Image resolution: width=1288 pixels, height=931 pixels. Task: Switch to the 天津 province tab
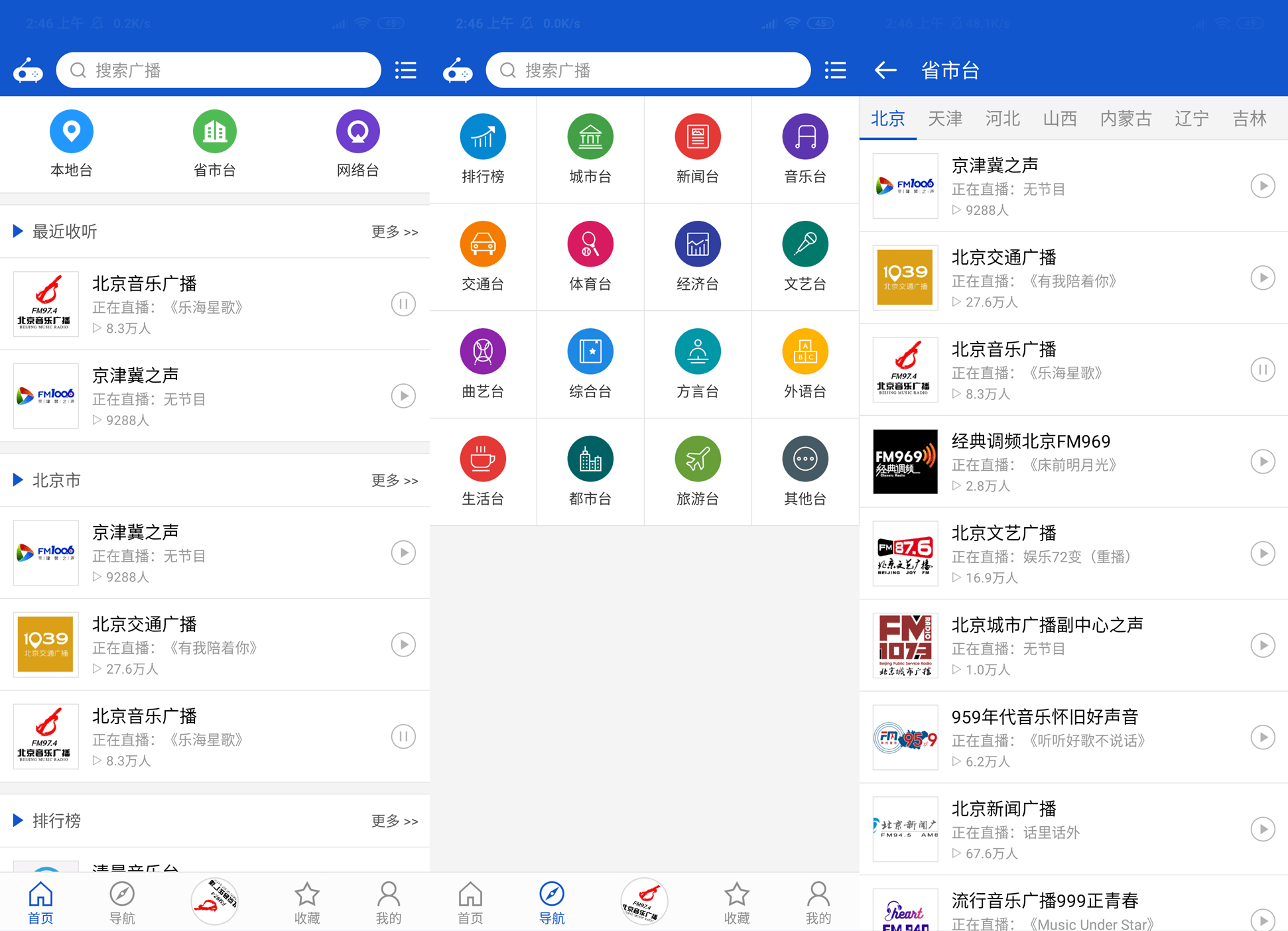click(944, 119)
